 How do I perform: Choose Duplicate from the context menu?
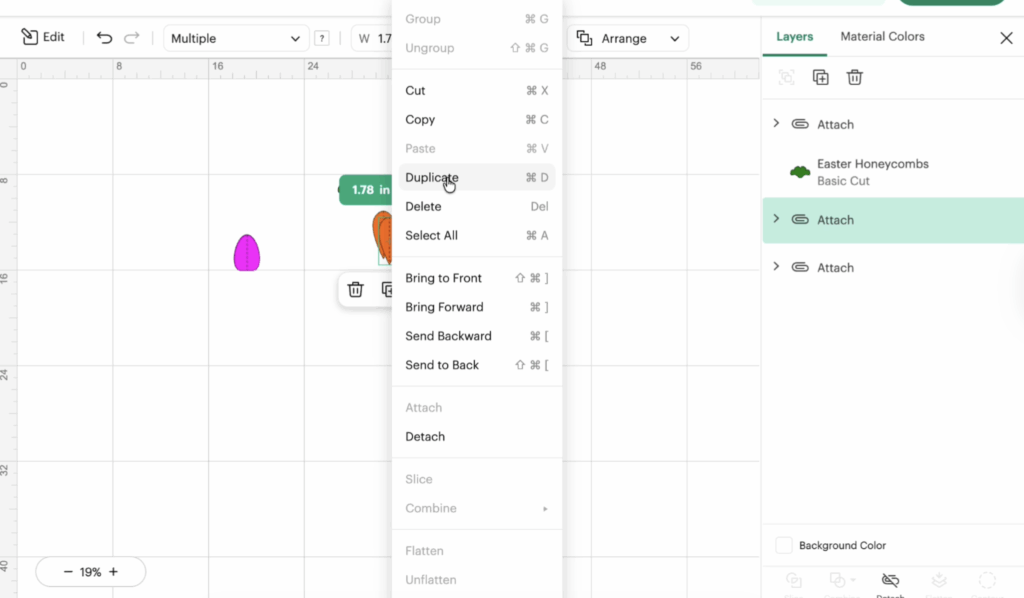(x=431, y=177)
